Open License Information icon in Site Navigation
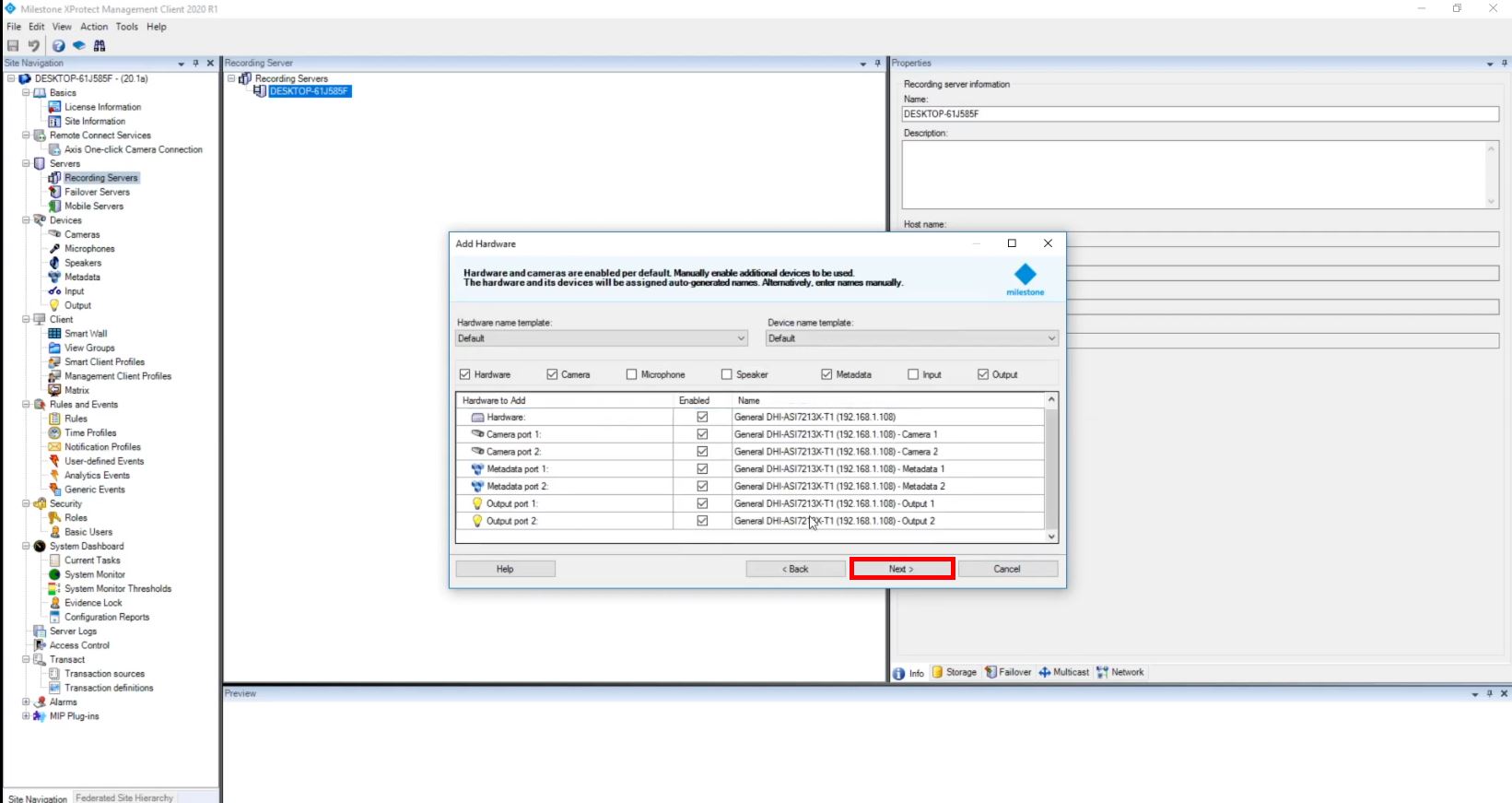The image size is (1512, 803). click(x=54, y=107)
